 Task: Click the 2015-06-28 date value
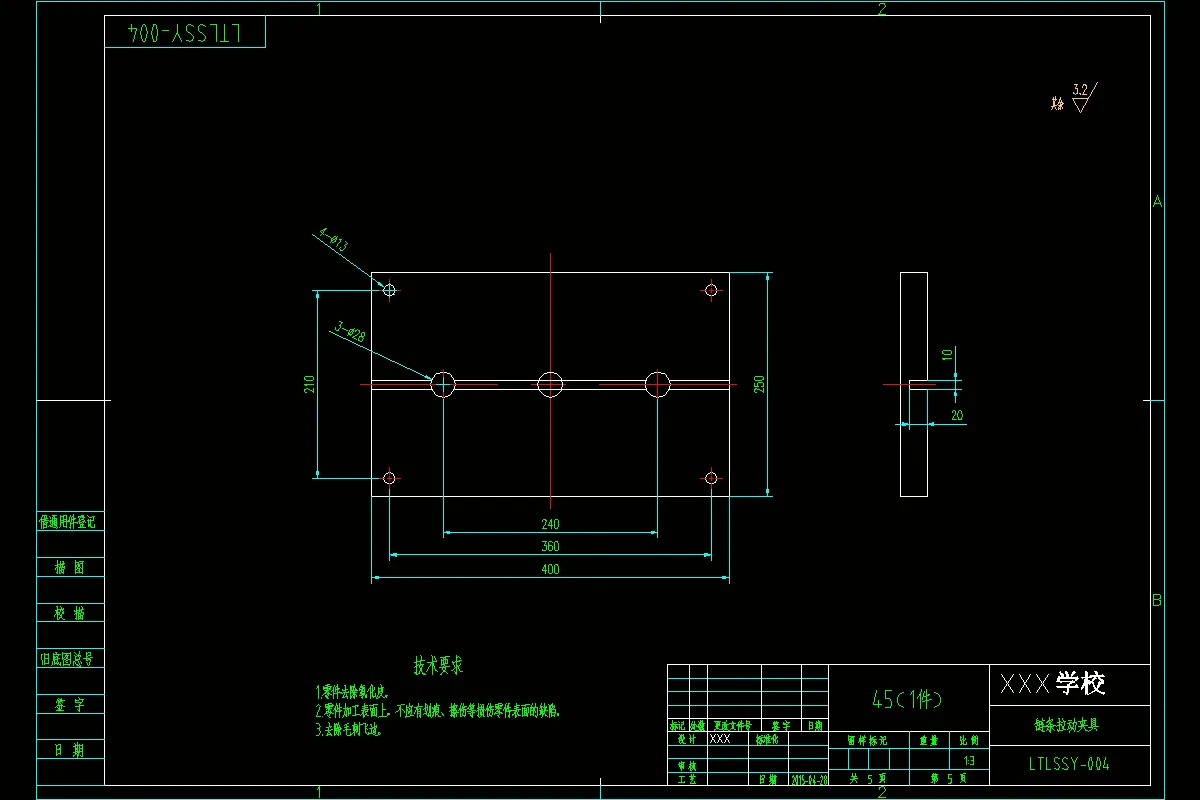coord(809,780)
